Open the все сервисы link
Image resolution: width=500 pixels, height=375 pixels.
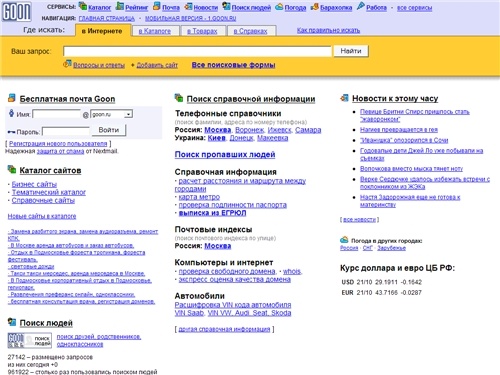click(415, 8)
